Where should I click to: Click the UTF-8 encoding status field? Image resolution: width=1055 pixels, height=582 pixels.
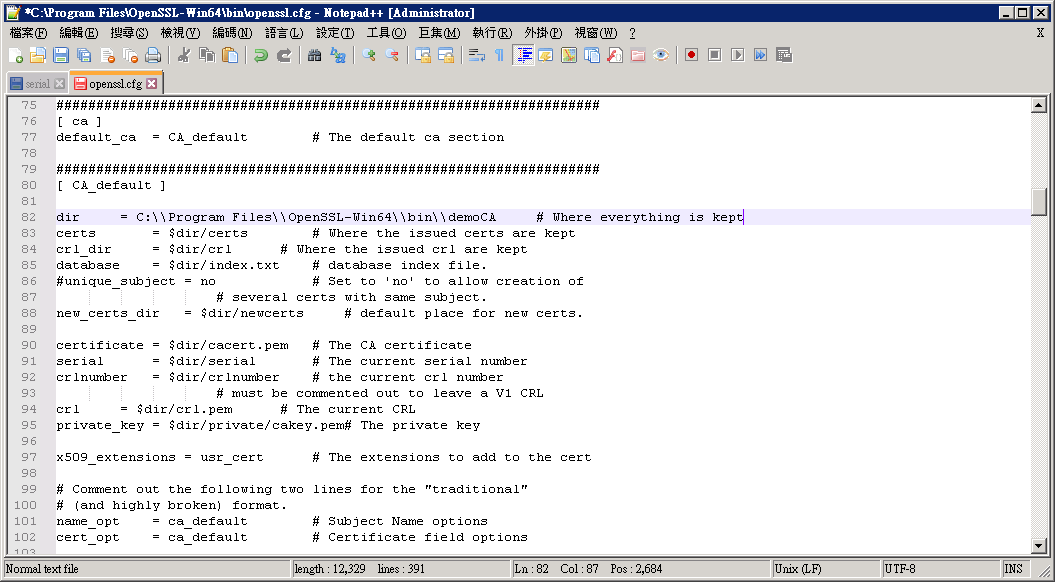coord(941,569)
